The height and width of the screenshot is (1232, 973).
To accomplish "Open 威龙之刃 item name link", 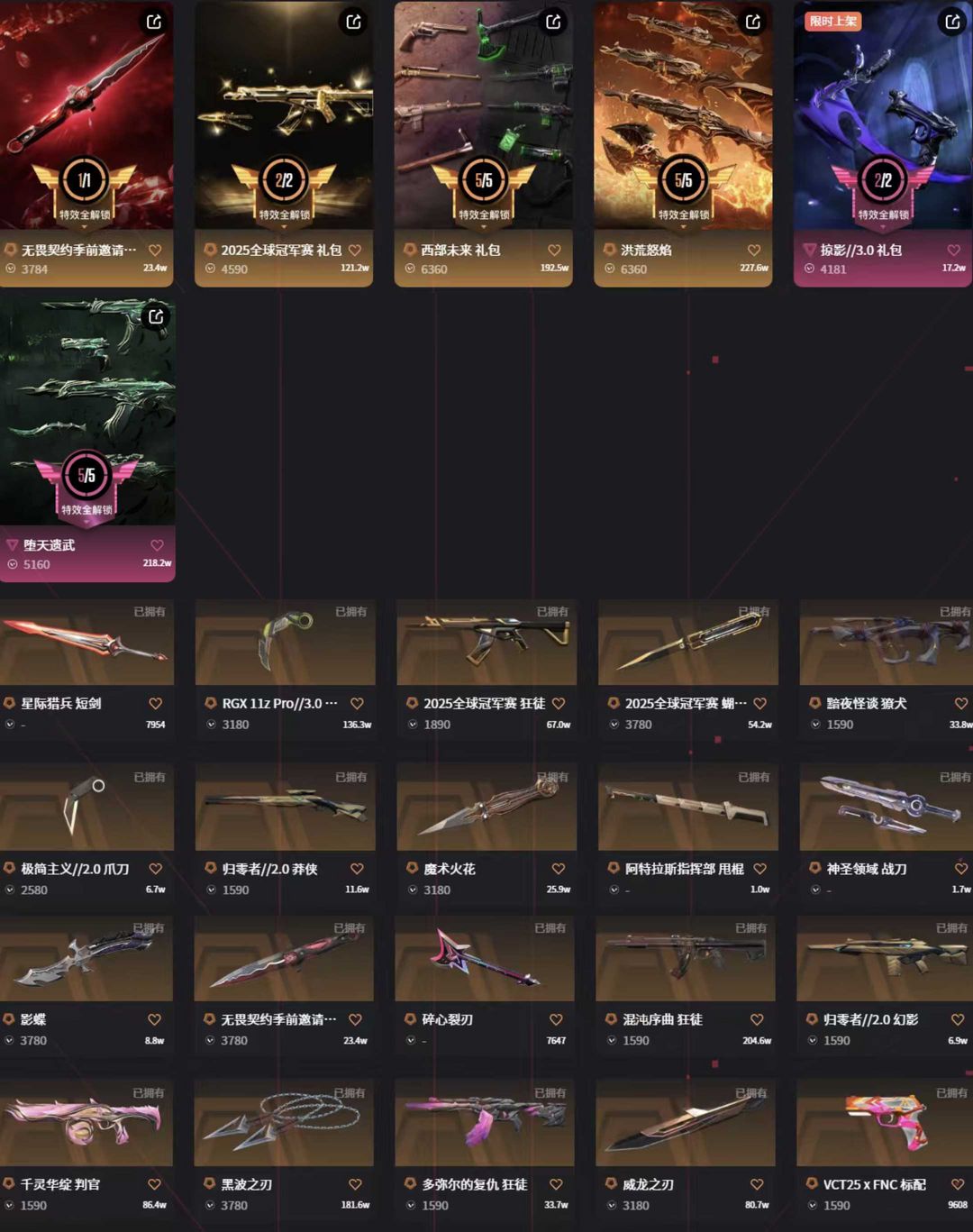I will (648, 1184).
